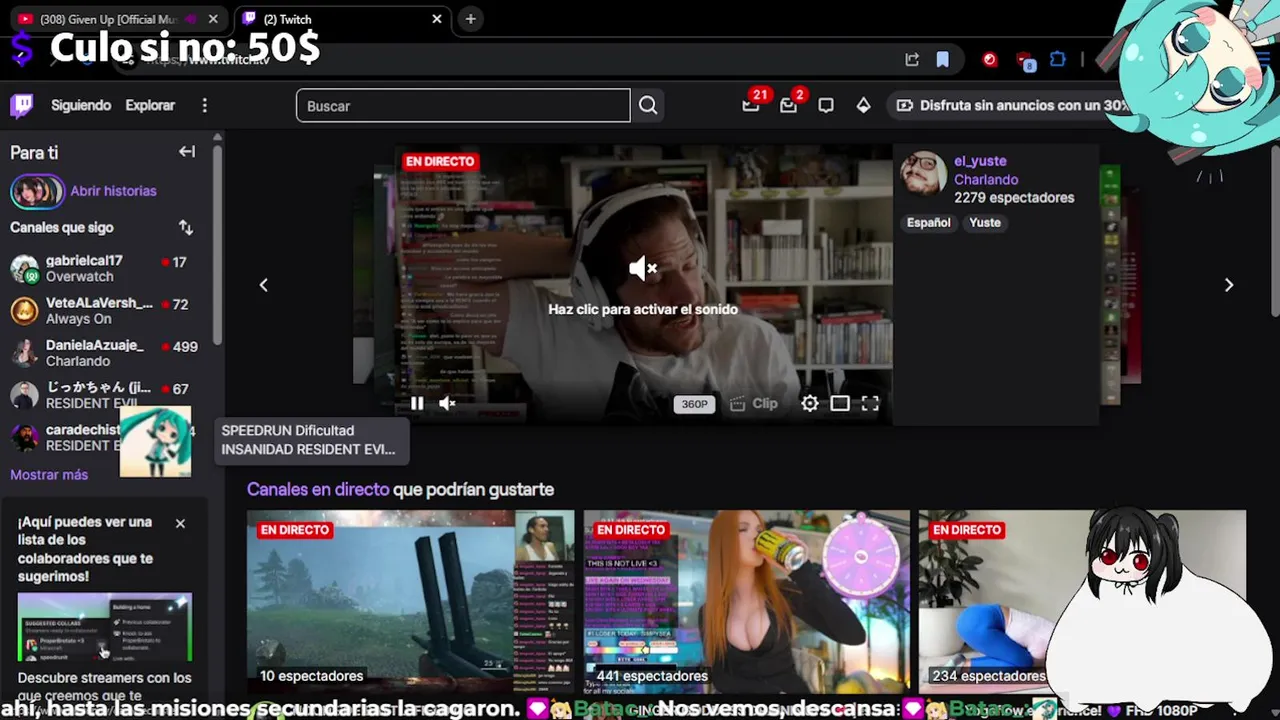1280x720 pixels.
Task: Open Canales en directo heading link
Action: click(x=318, y=489)
